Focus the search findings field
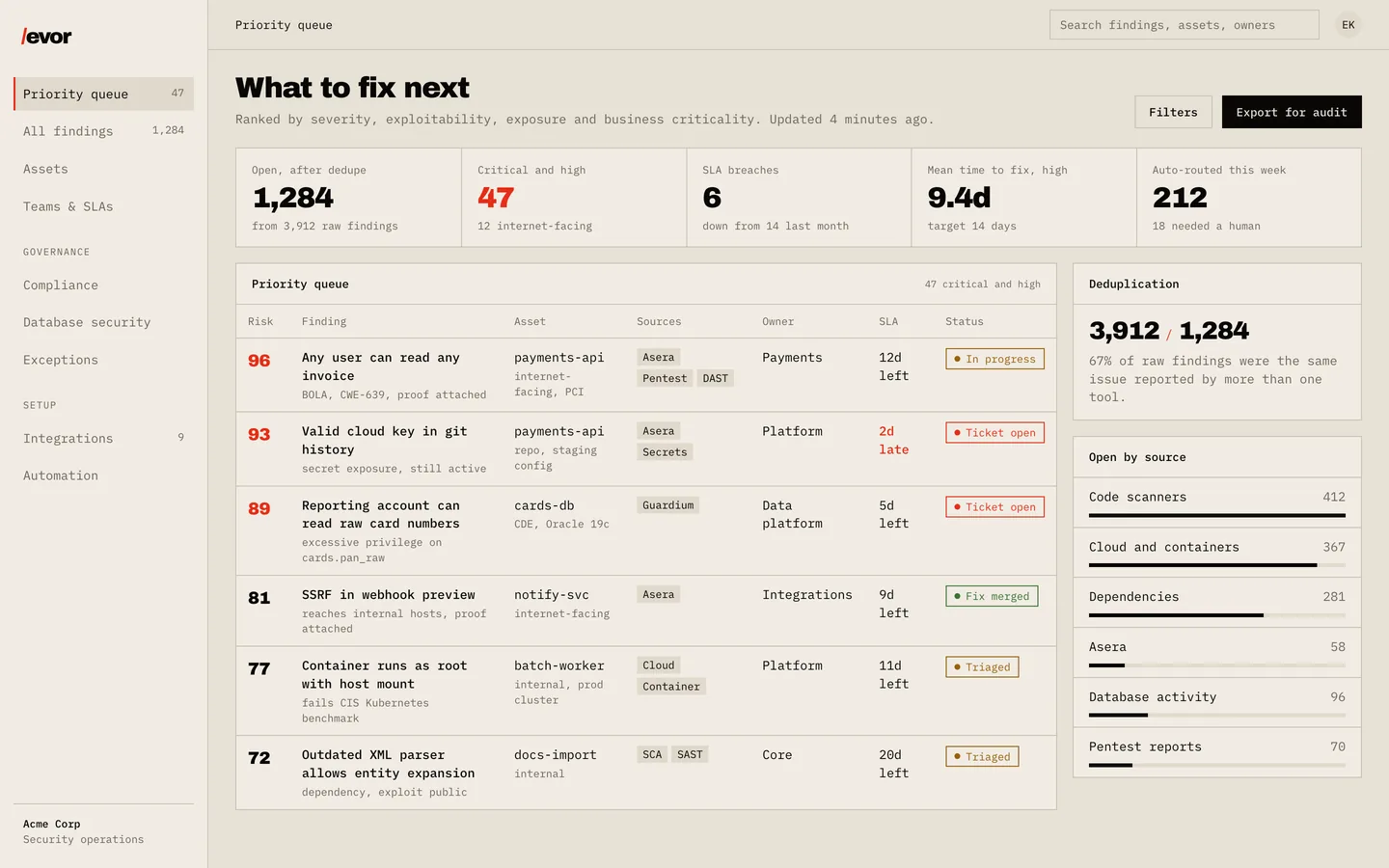This screenshot has height=868, width=1389. (1184, 25)
